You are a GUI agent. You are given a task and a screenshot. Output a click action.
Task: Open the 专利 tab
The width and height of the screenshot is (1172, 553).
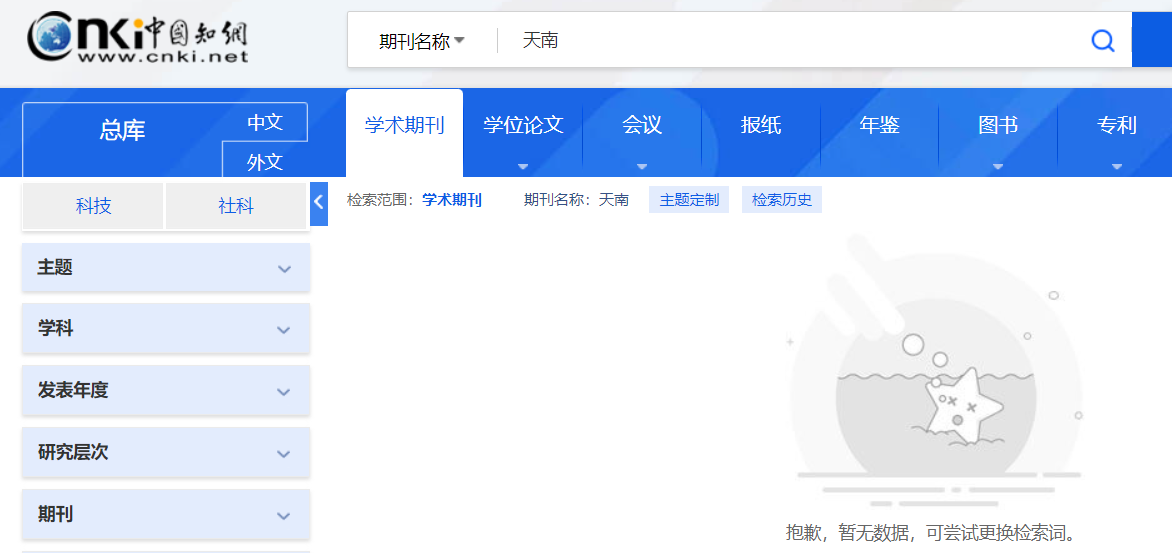click(1116, 126)
